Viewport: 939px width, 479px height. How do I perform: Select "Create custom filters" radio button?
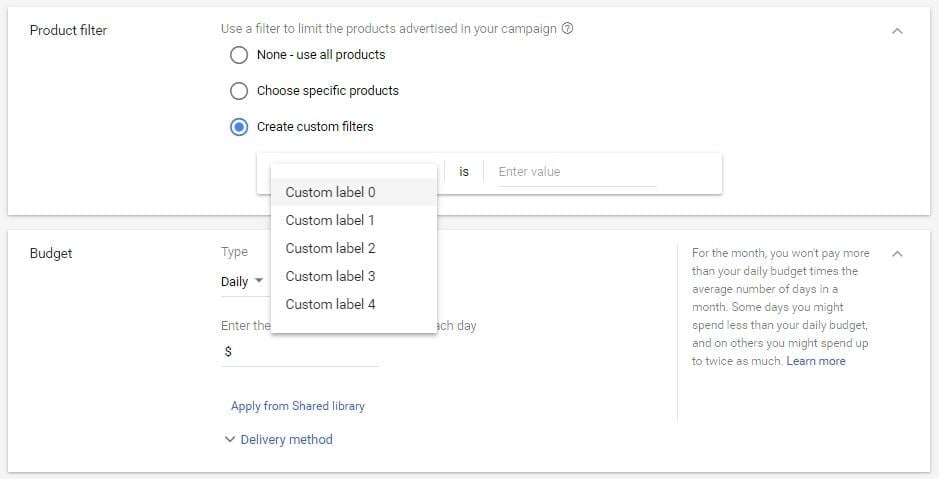click(x=239, y=127)
